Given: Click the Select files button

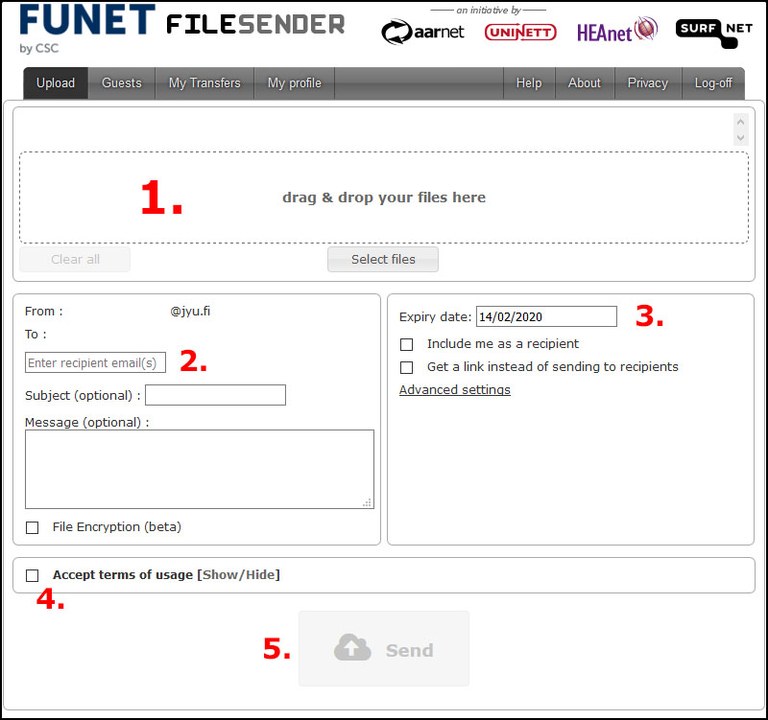Looking at the screenshot, I should click(383, 259).
